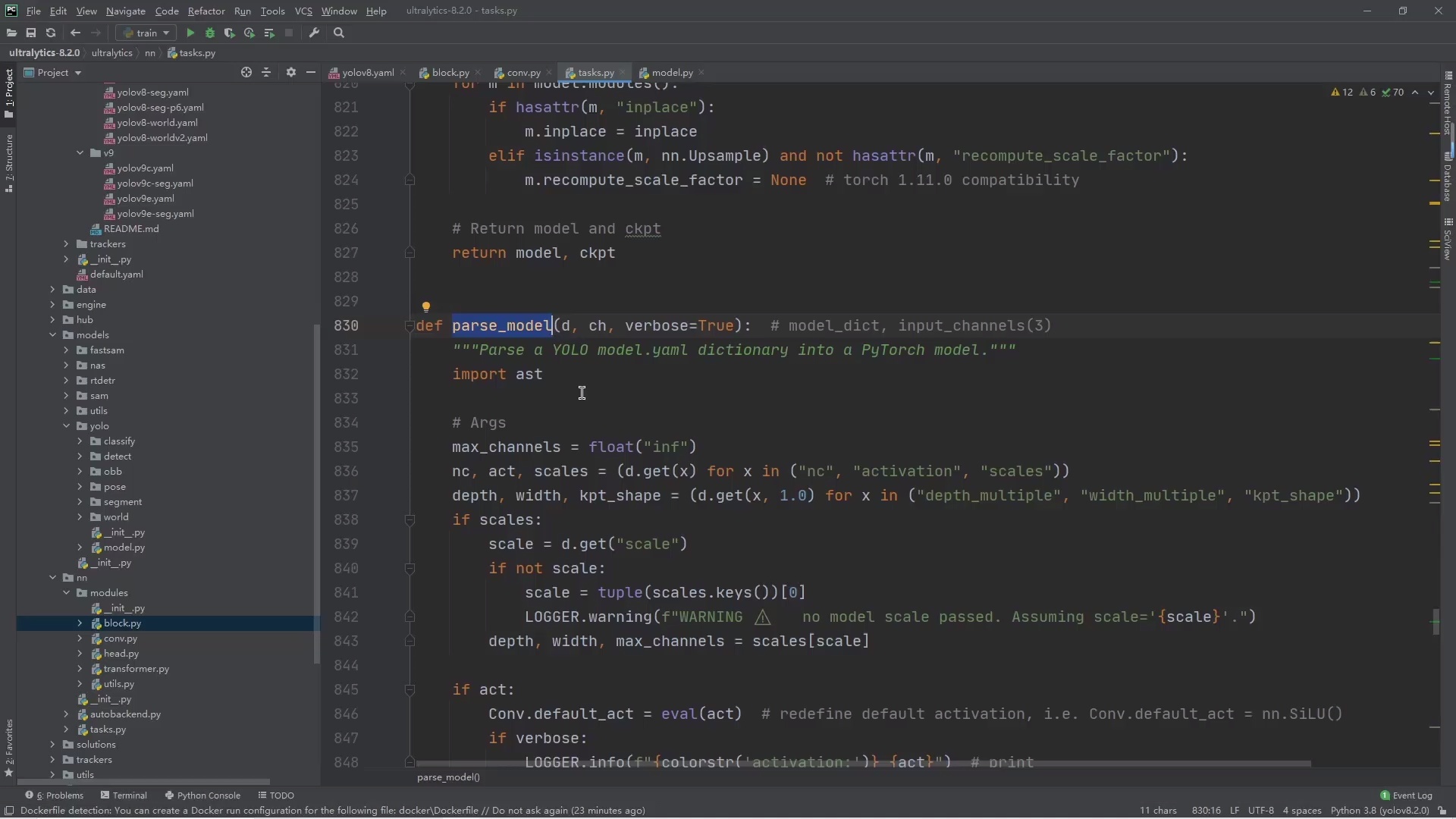This screenshot has width=1456, height=819.
Task: Open the Event Log
Action: click(x=1407, y=795)
